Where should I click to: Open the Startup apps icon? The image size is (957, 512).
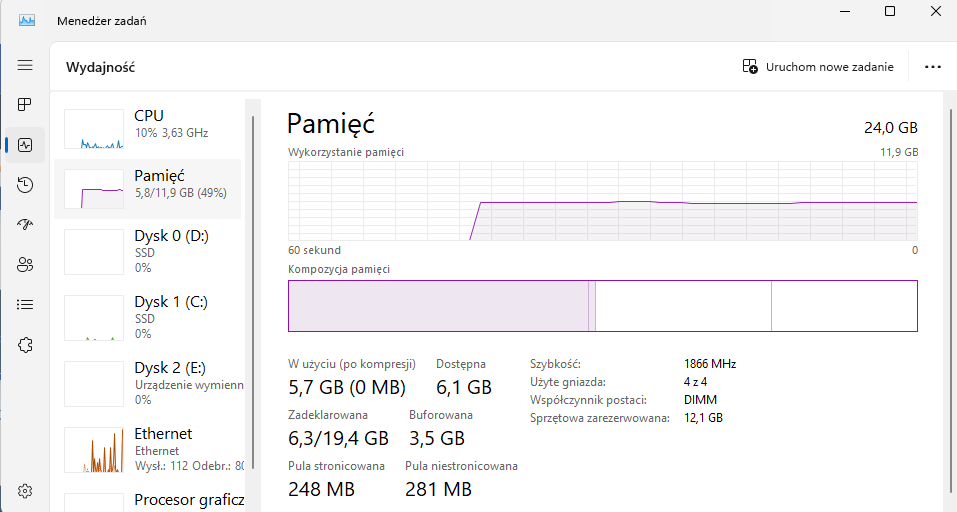point(25,225)
